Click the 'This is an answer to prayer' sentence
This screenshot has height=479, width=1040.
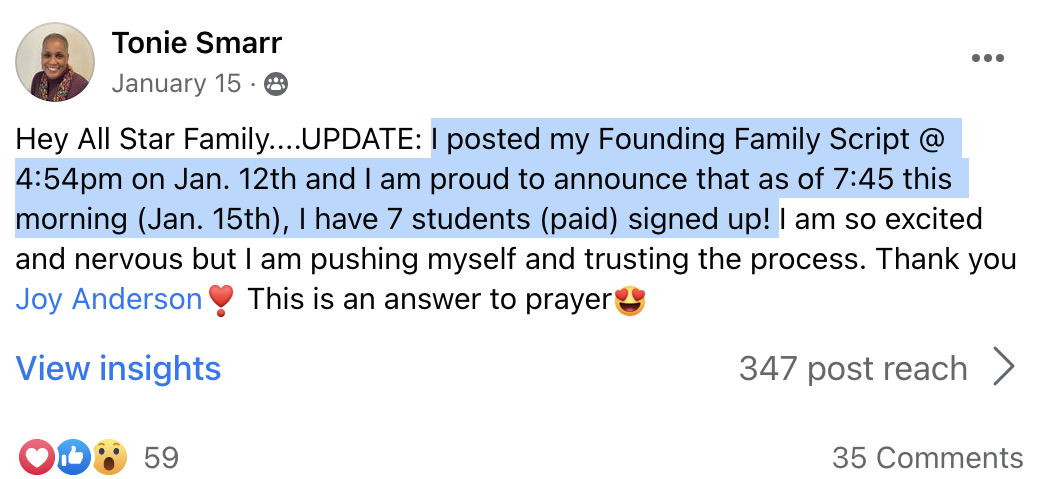coord(428,301)
